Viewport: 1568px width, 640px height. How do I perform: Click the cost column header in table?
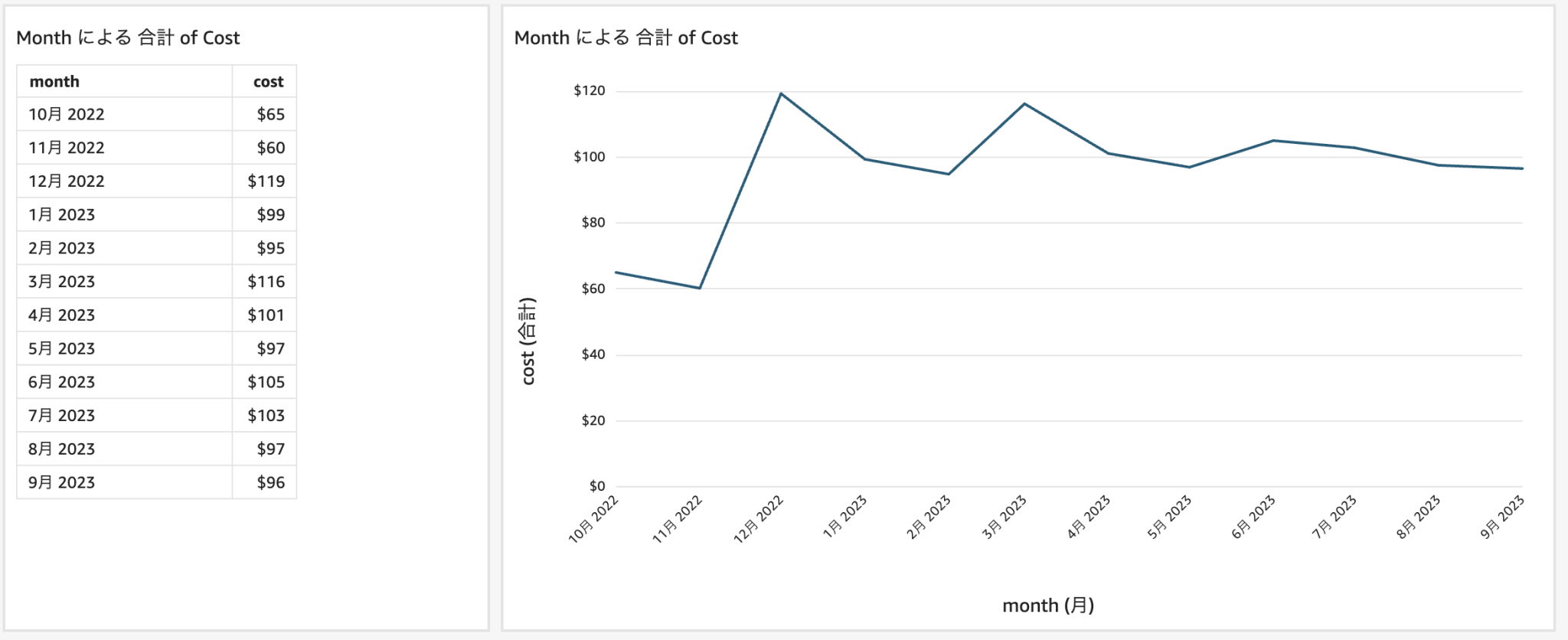(x=268, y=82)
